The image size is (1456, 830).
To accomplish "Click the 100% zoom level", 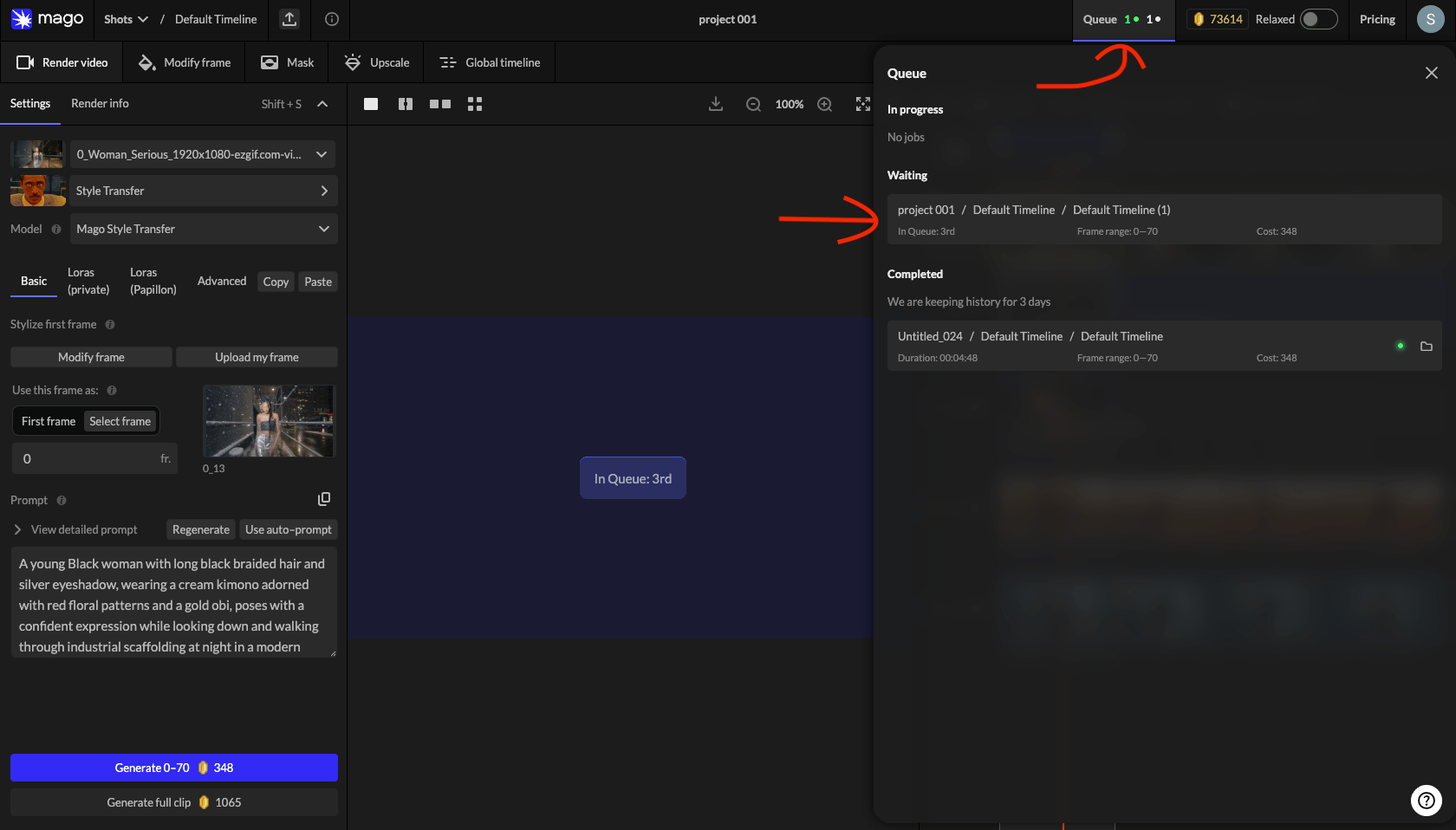I will coord(790,104).
